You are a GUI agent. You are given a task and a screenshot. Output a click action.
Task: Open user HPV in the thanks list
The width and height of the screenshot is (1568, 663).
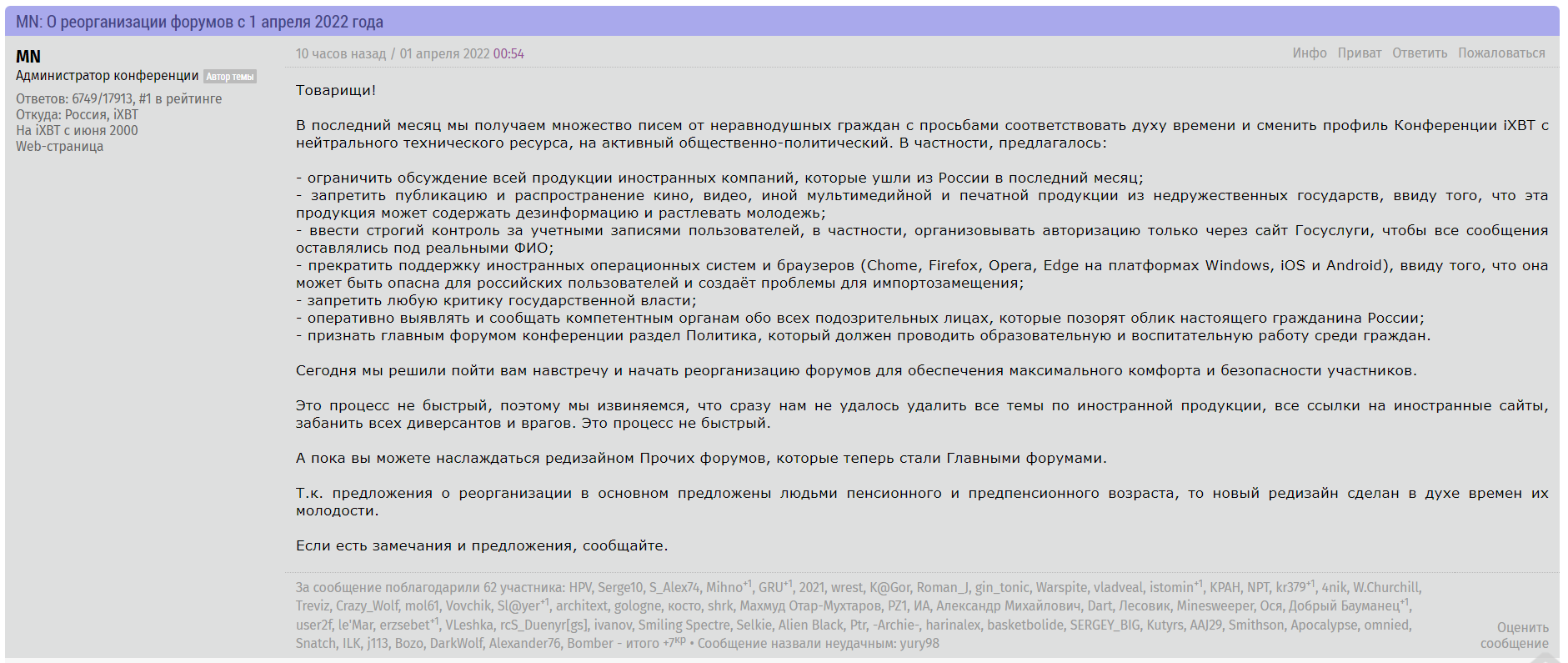(x=581, y=588)
